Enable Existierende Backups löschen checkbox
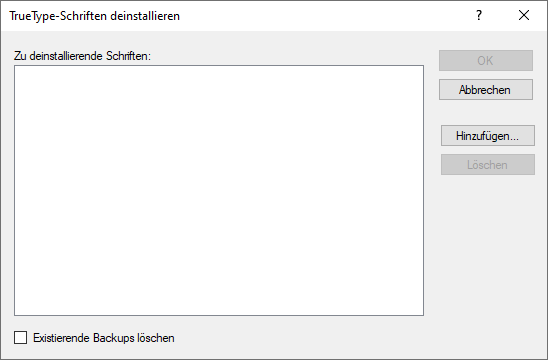Image resolution: width=548 pixels, height=360 pixels. coord(20,338)
